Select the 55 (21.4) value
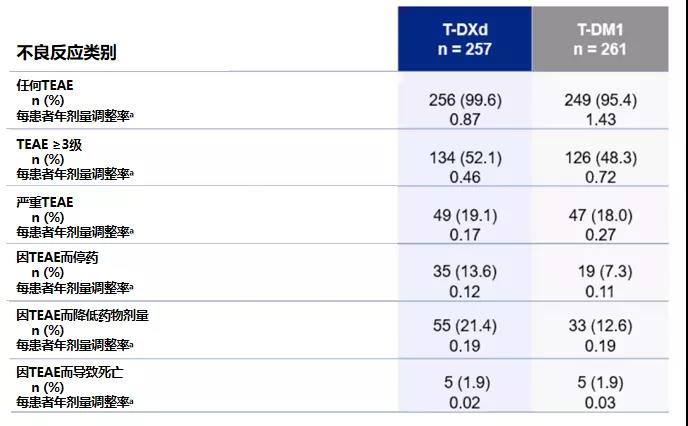 click(x=462, y=329)
